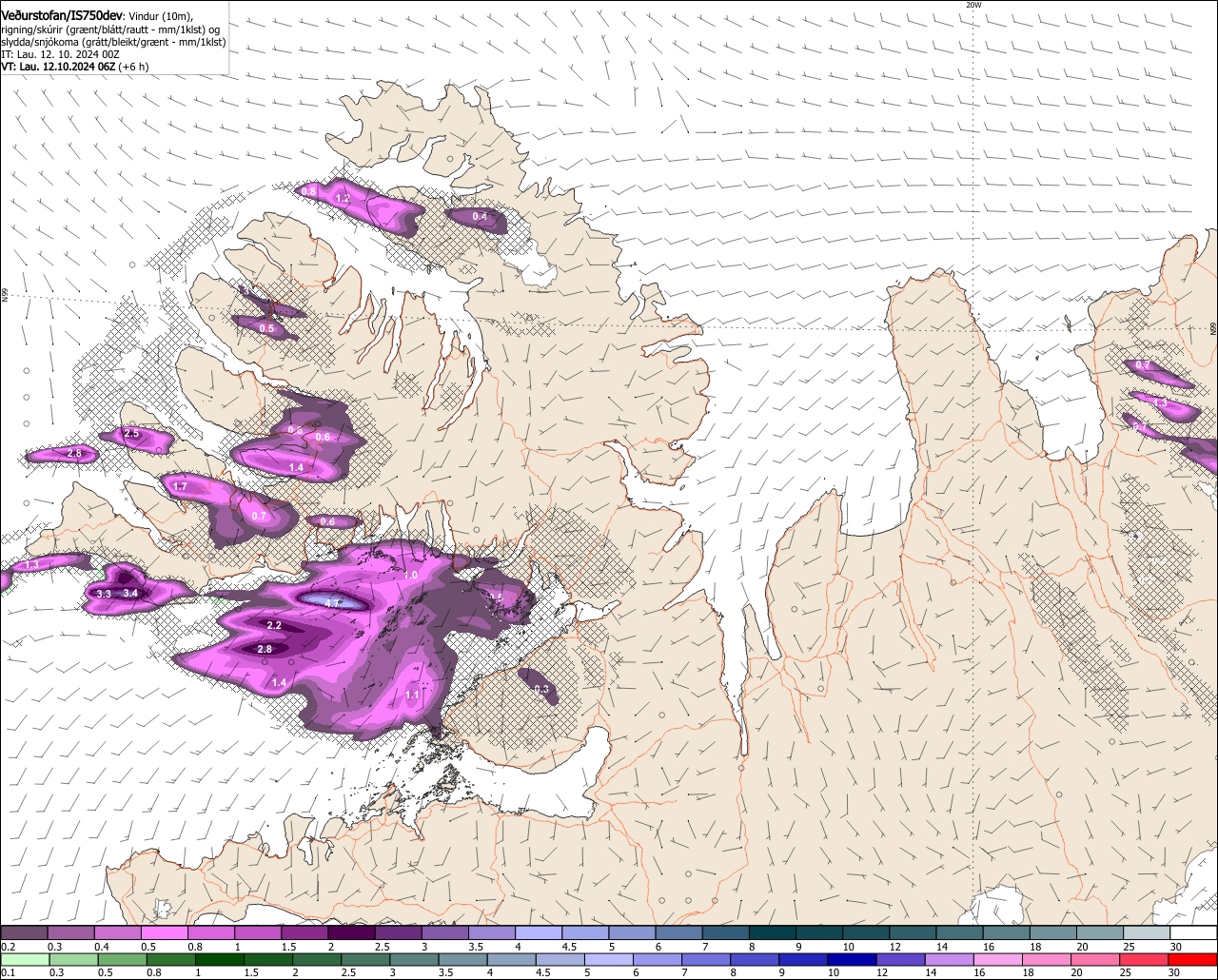Screen dimensions: 1218x980
Task: Select the 1.7 value label on the map
Action: click(x=180, y=487)
